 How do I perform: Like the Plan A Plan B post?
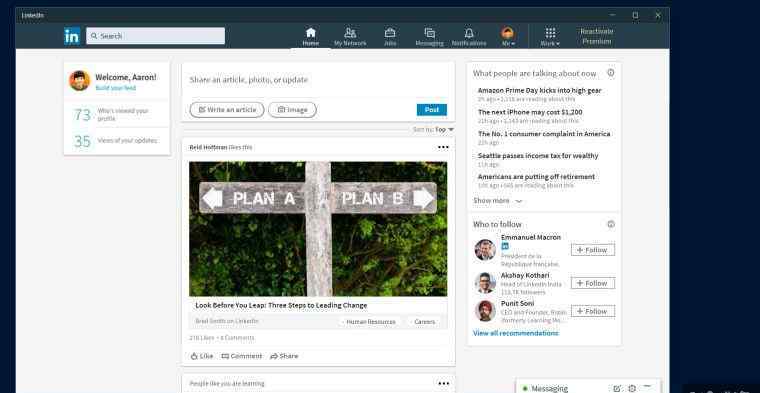(202, 356)
